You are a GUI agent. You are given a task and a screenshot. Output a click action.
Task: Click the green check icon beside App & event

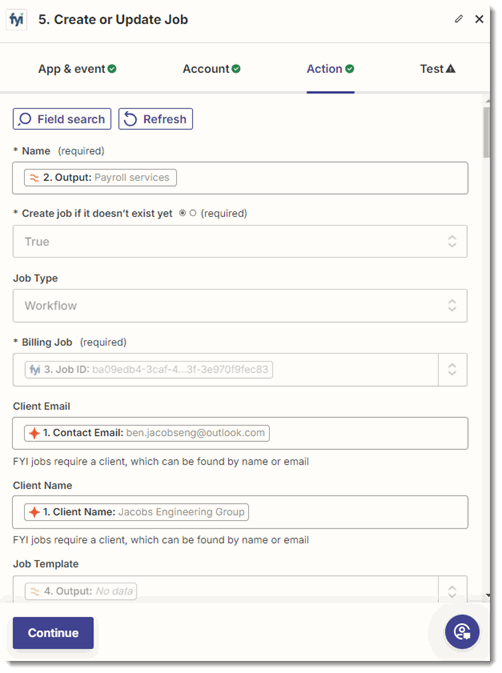[x=112, y=69]
